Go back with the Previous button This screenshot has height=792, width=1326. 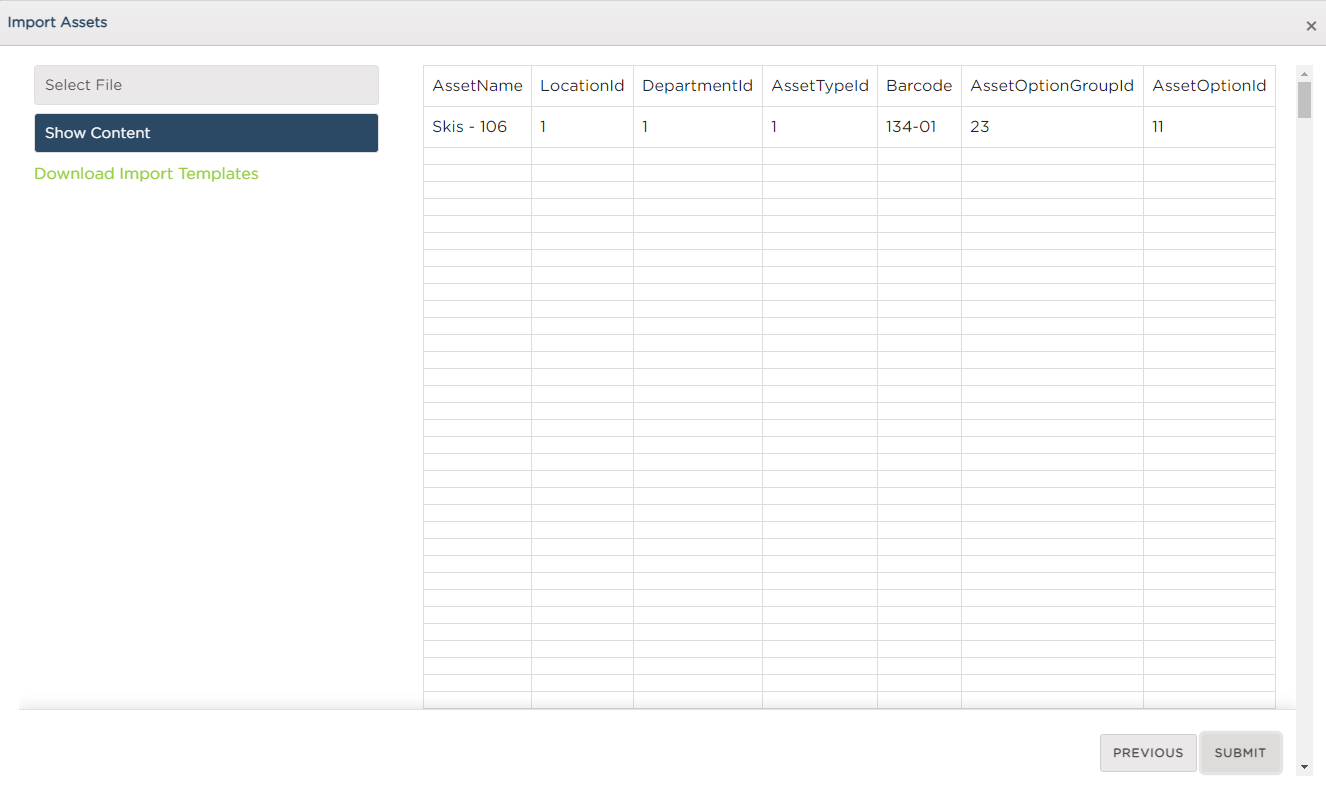click(x=1148, y=753)
